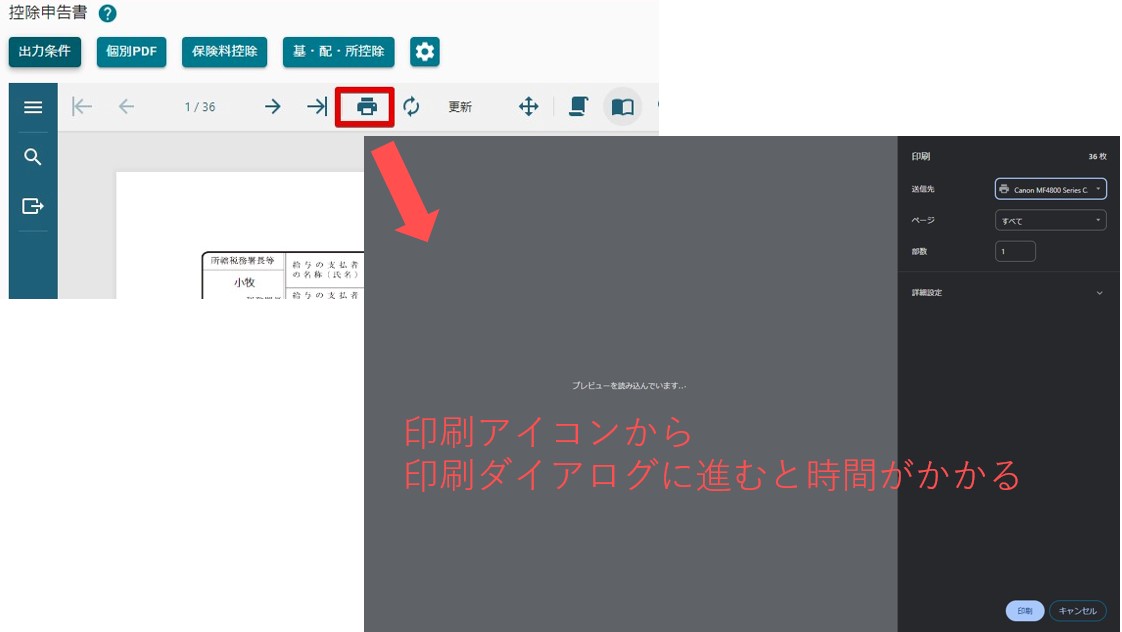Click the 個別PDF button
1122x632 pixels.
[x=132, y=52]
